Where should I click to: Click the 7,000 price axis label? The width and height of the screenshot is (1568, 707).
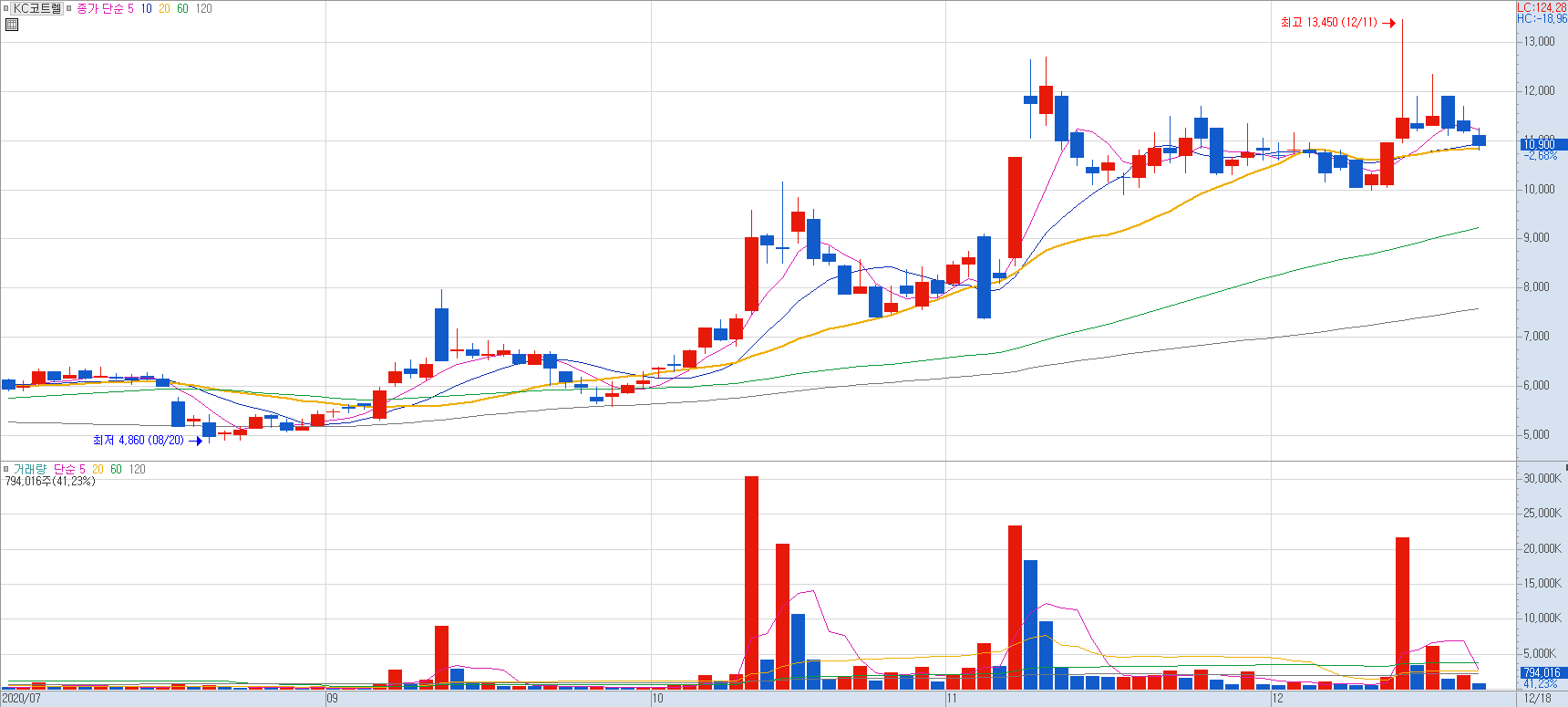1536,337
